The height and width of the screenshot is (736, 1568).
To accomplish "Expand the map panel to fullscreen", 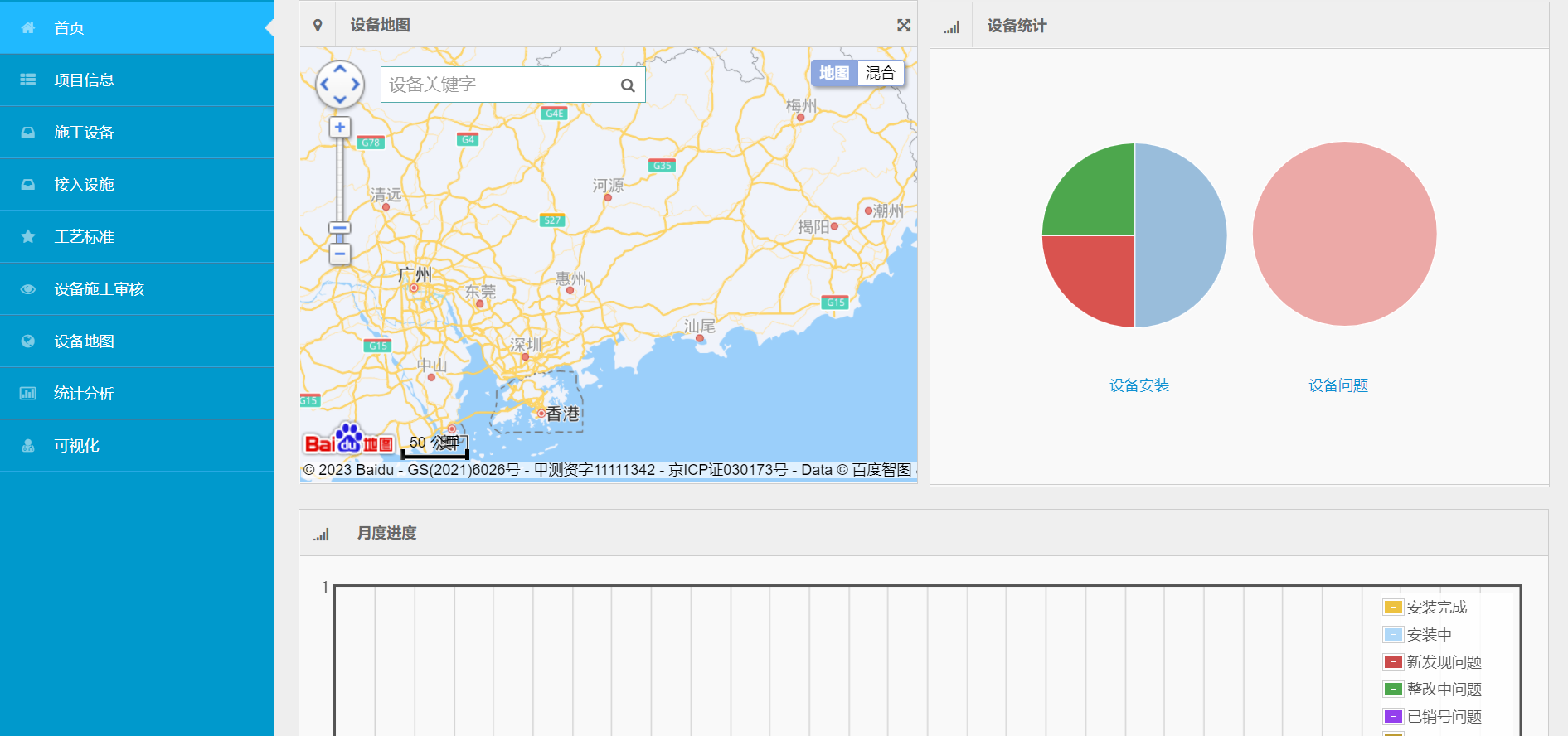I will click(x=904, y=26).
